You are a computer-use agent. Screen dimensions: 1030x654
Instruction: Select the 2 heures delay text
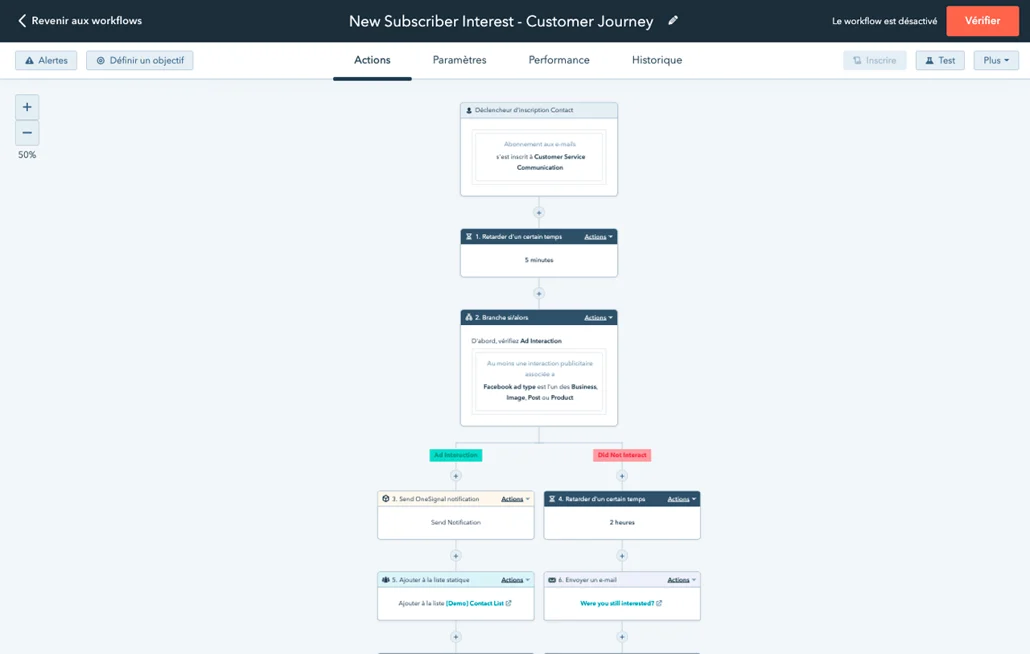[622, 523]
